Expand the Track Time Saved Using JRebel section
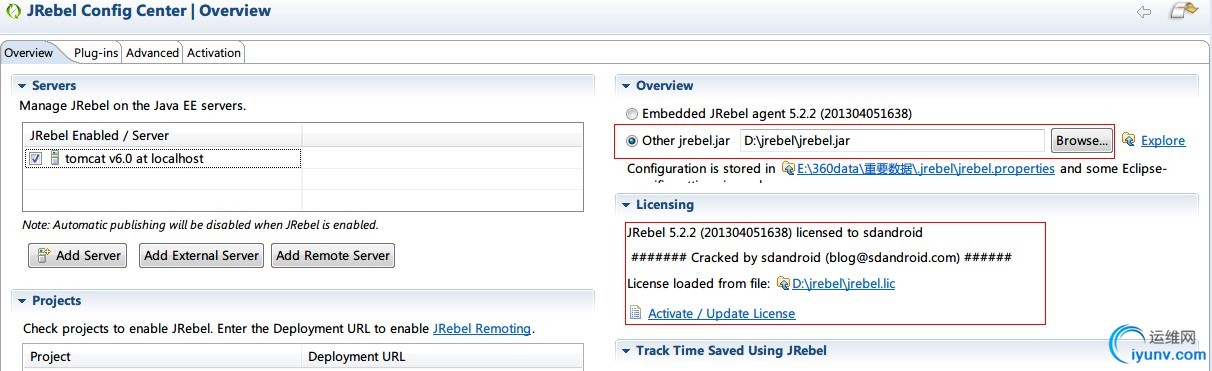 pos(625,350)
